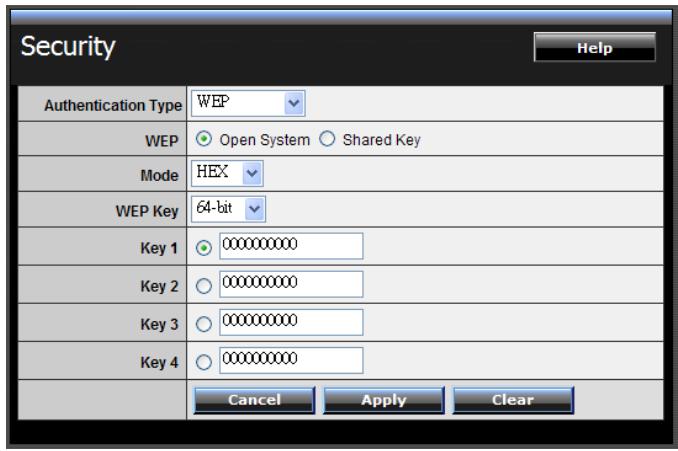Click the Mode row label
This screenshot has width=678, height=451.
[x=159, y=176]
